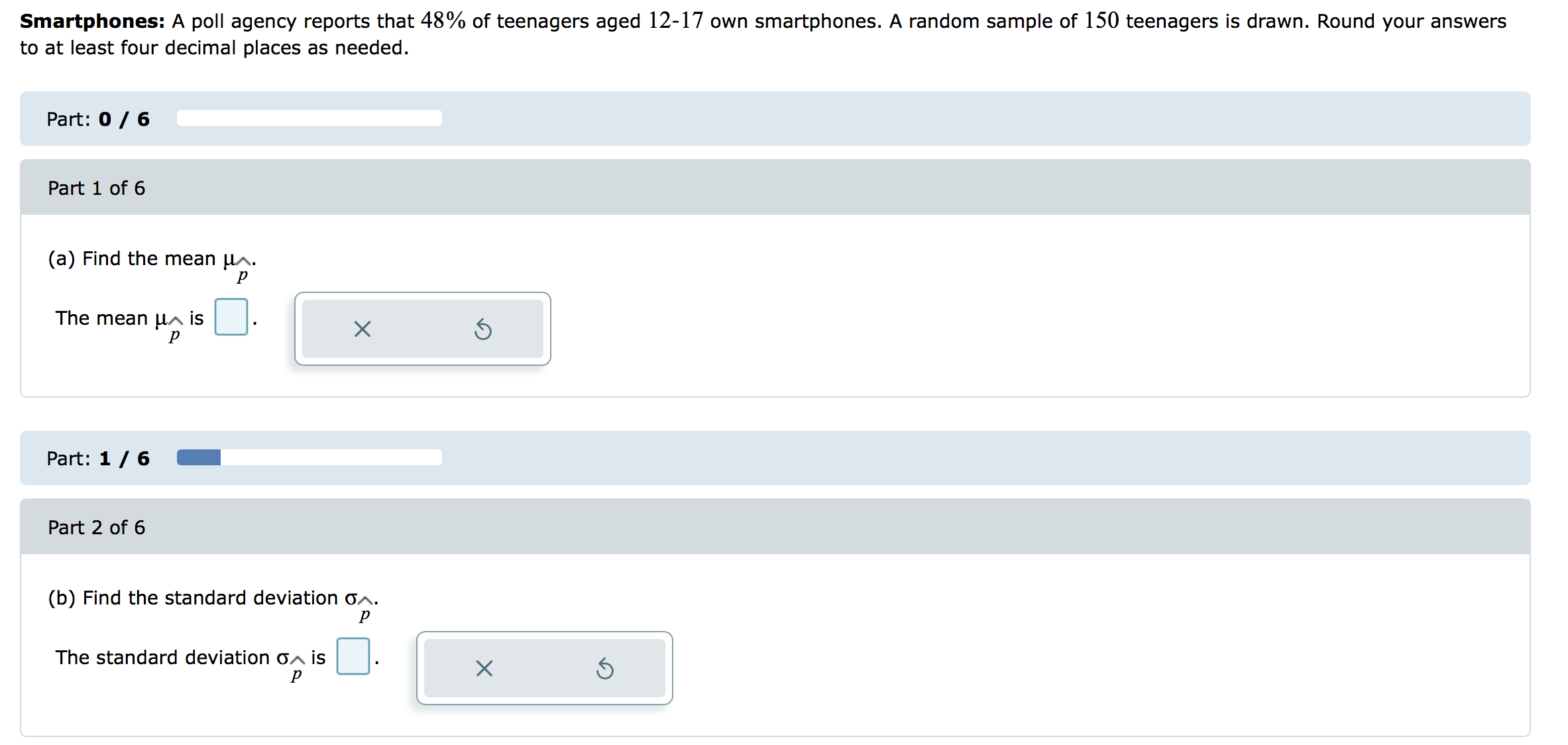1568x745 pixels.
Task: Click the circular refresh icon for question (b)
Action: 605,669
